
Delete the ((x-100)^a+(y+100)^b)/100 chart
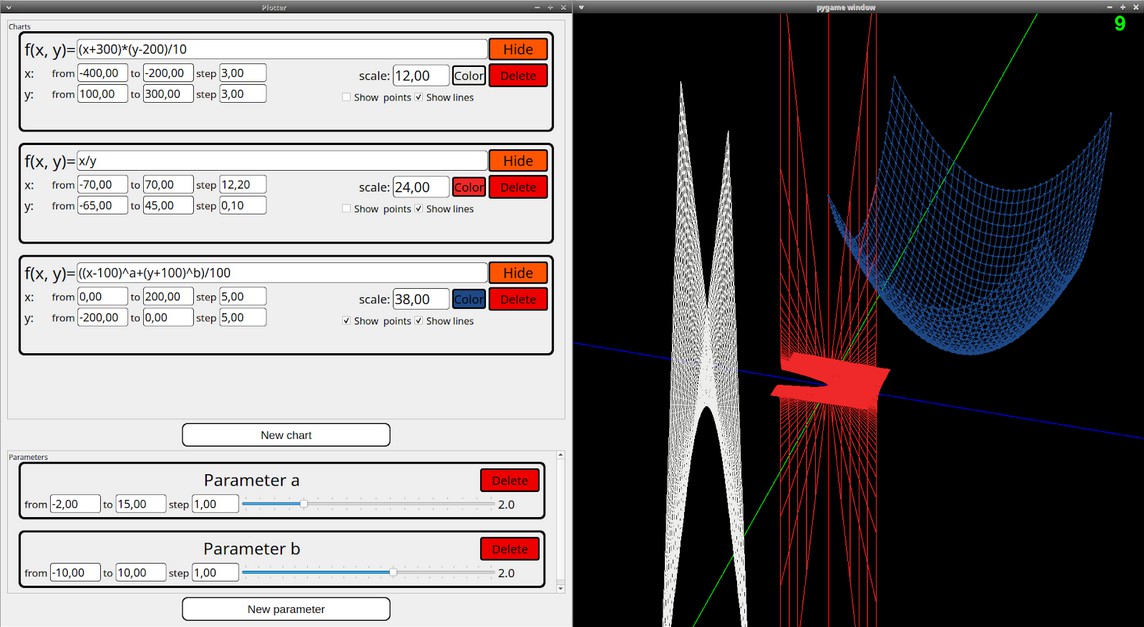click(x=518, y=299)
